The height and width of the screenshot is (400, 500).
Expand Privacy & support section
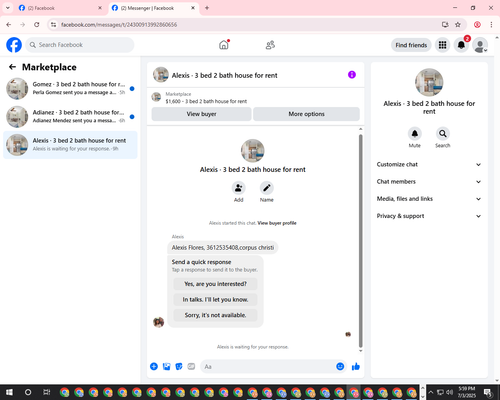(x=429, y=216)
